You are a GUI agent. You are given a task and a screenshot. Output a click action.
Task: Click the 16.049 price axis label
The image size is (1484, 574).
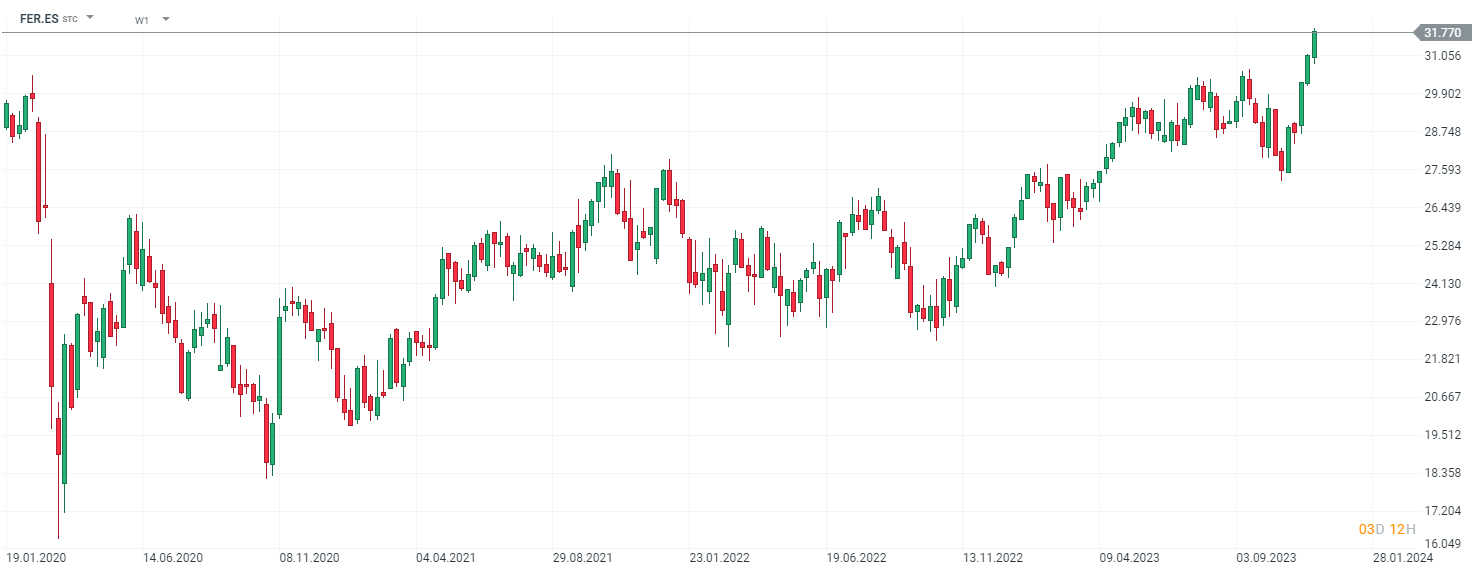coord(1443,544)
